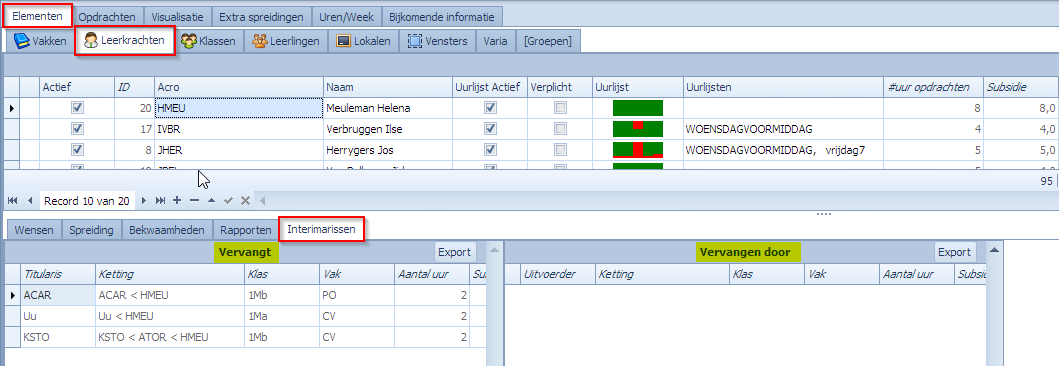Switch to Uren/Week tab

coord(347,17)
